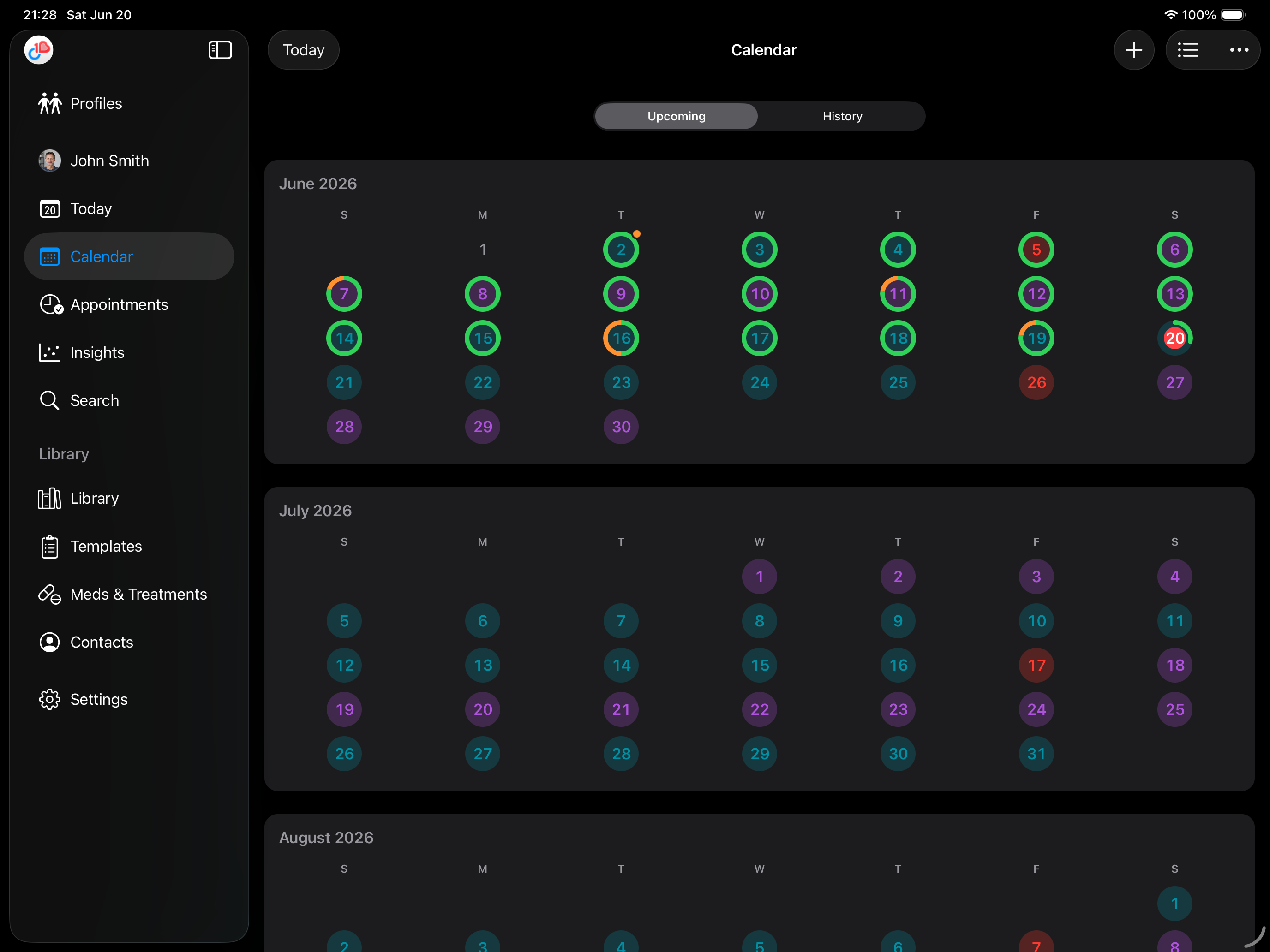Open Search from the sidebar
Image resolution: width=1270 pixels, height=952 pixels.
tap(129, 400)
